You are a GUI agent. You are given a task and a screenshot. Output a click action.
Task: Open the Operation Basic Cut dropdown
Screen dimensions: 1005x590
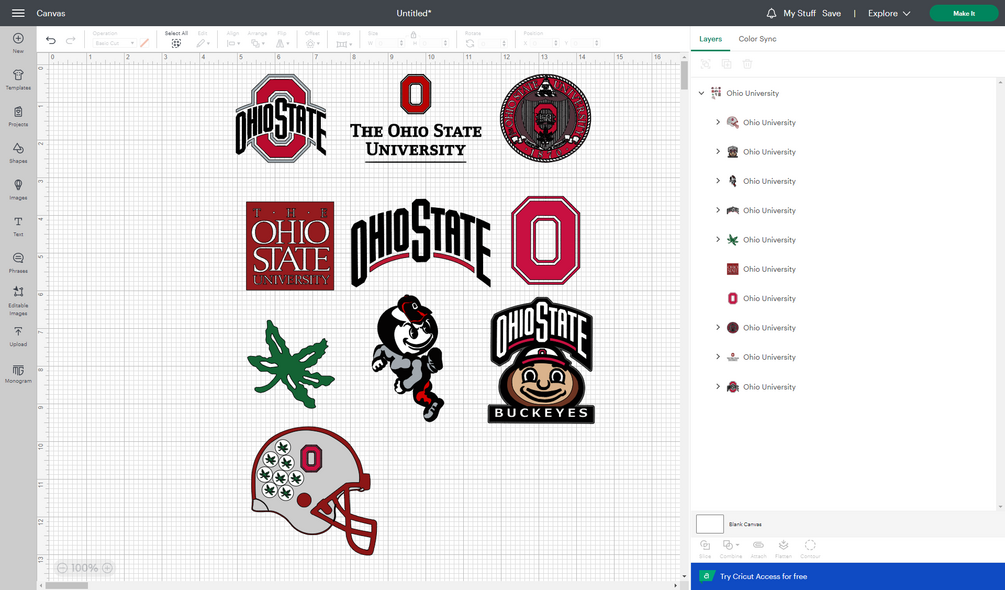pyautogui.click(x=114, y=43)
